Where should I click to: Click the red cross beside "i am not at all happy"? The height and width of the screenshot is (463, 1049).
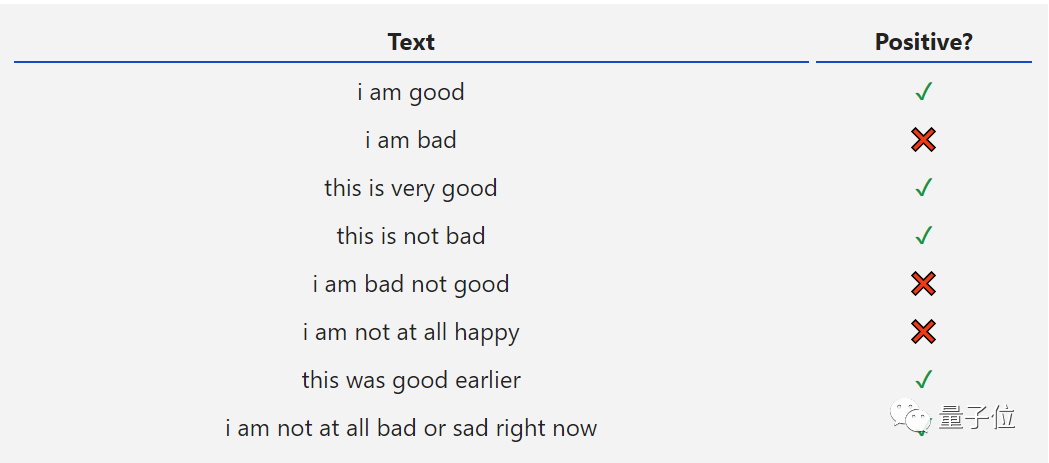pos(923,332)
